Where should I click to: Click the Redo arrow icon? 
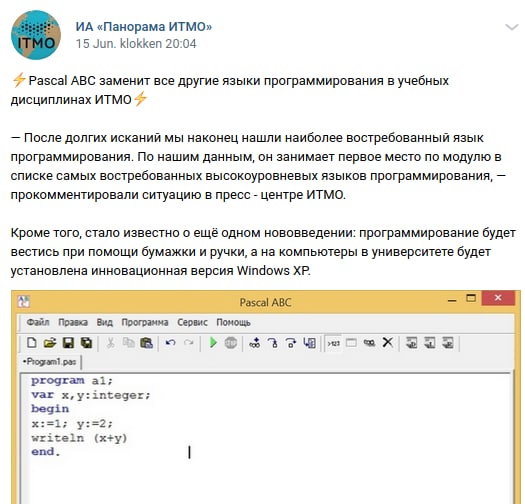click(x=189, y=343)
